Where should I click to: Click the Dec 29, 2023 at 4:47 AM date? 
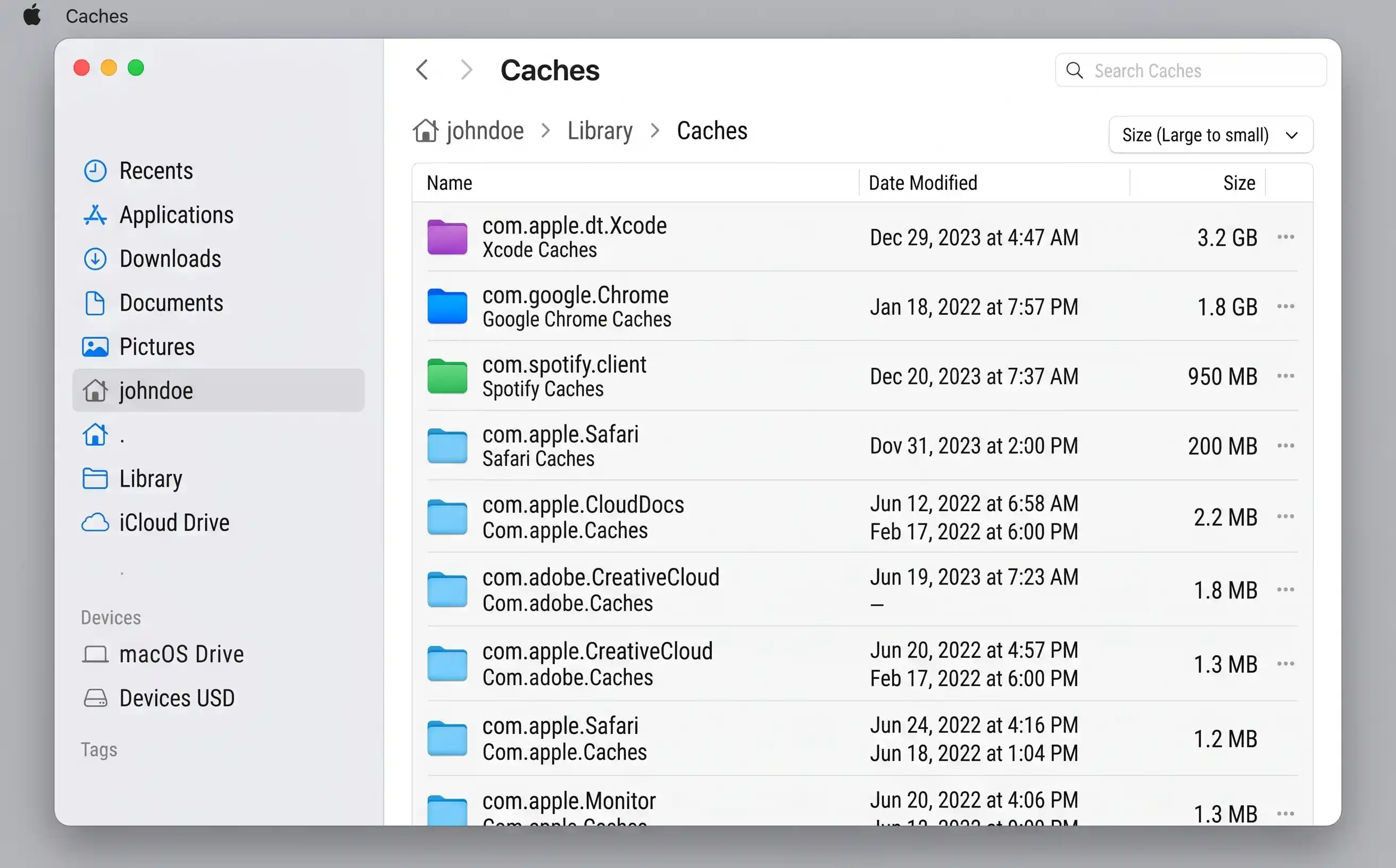point(974,238)
